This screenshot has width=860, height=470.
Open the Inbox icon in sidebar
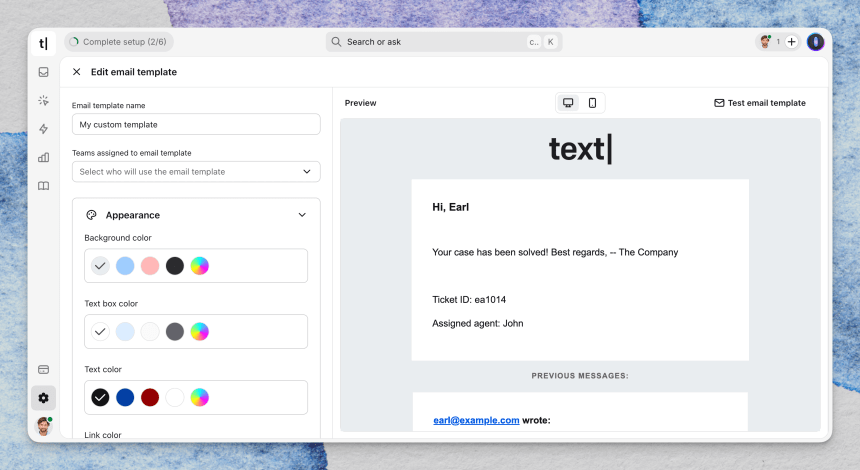pyautogui.click(x=43, y=72)
